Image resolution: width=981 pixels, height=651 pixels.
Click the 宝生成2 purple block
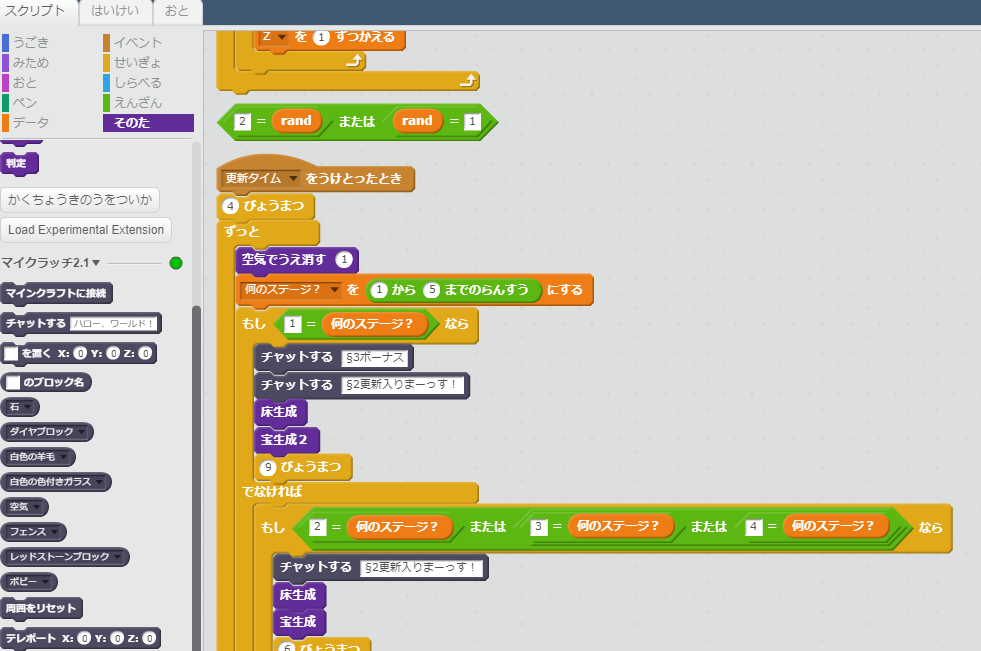click(290, 437)
